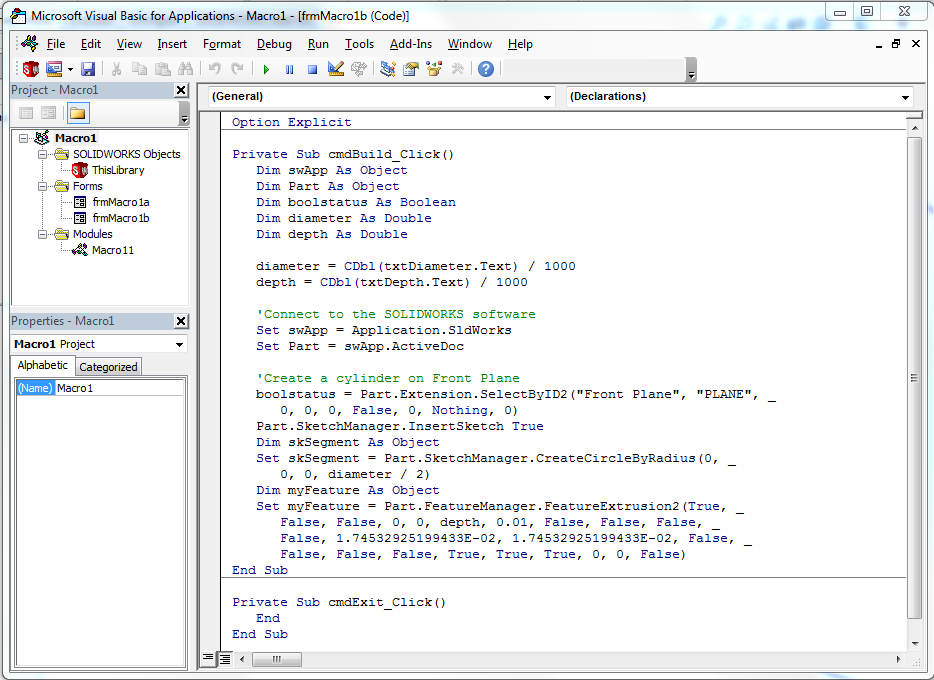Viewport: 934px width, 680px height.
Task: Toggle Folders view in Project panel
Action: [x=77, y=113]
